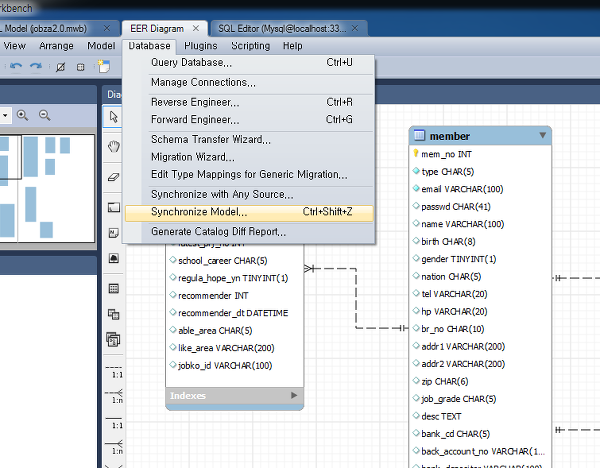
Task: Select the image placement tool
Action: pos(114,258)
